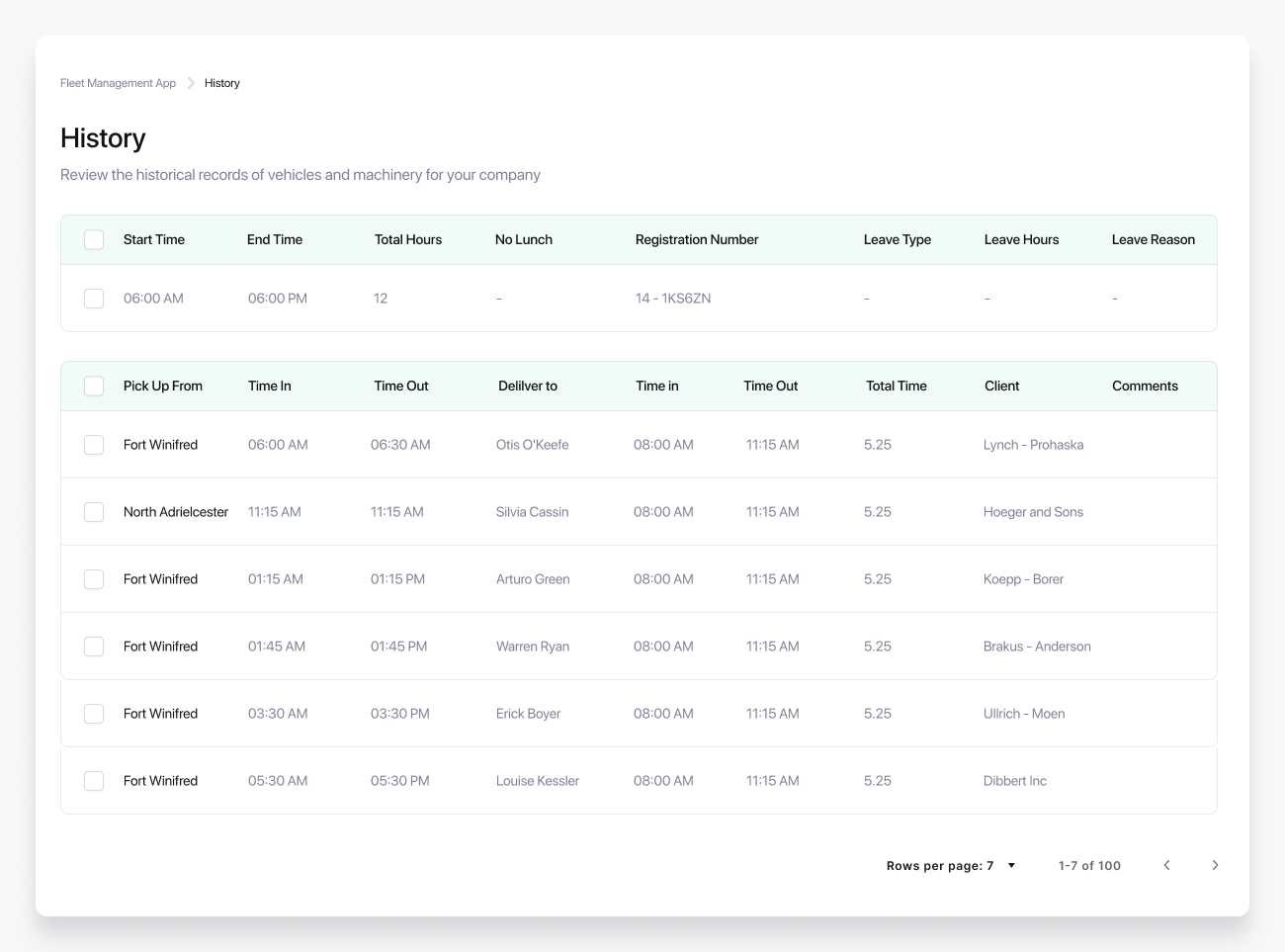Click the Registration Number column header
Viewport: 1285px width, 952px height.
tap(697, 240)
